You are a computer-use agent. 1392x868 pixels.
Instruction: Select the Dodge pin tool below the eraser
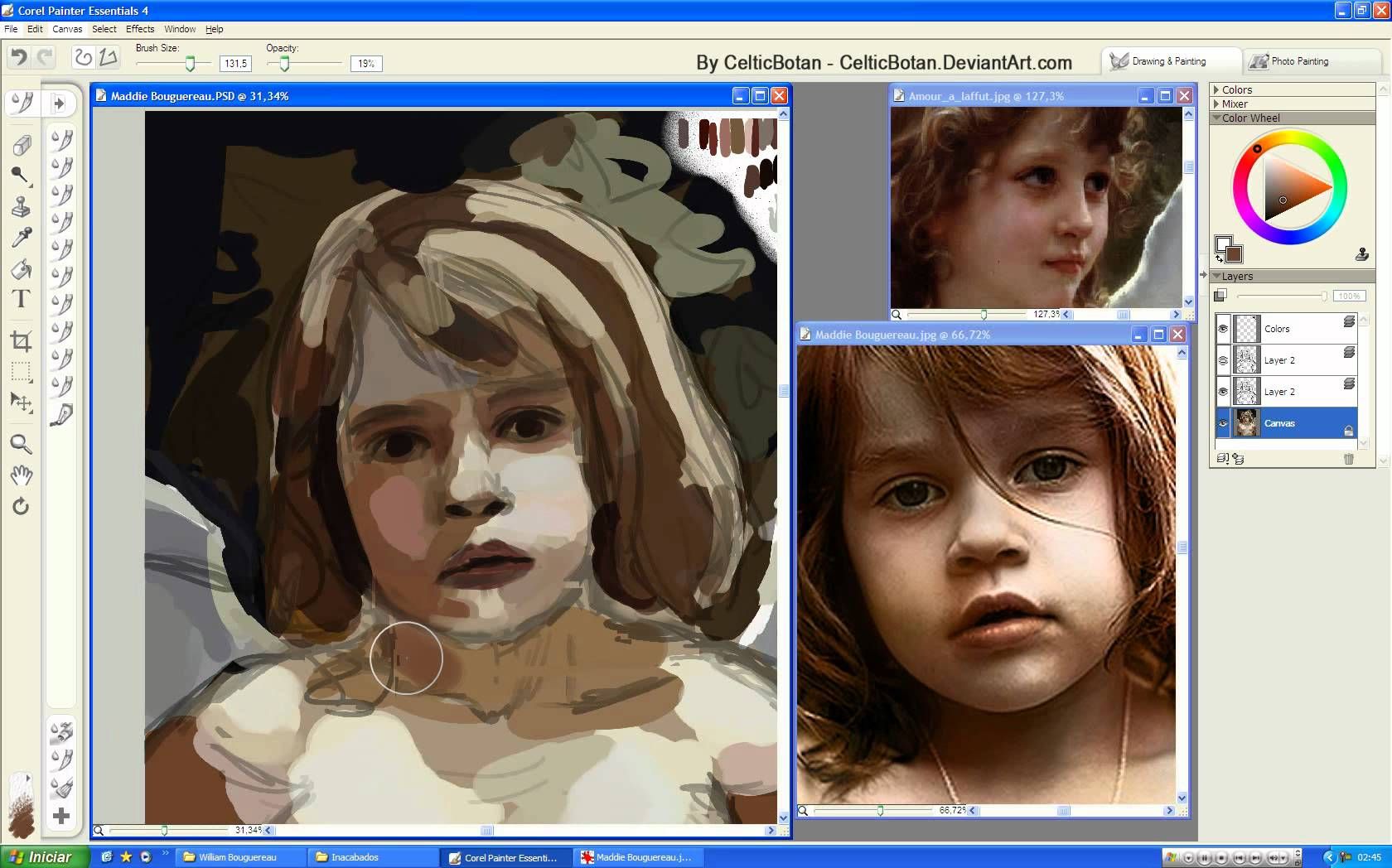click(x=21, y=175)
